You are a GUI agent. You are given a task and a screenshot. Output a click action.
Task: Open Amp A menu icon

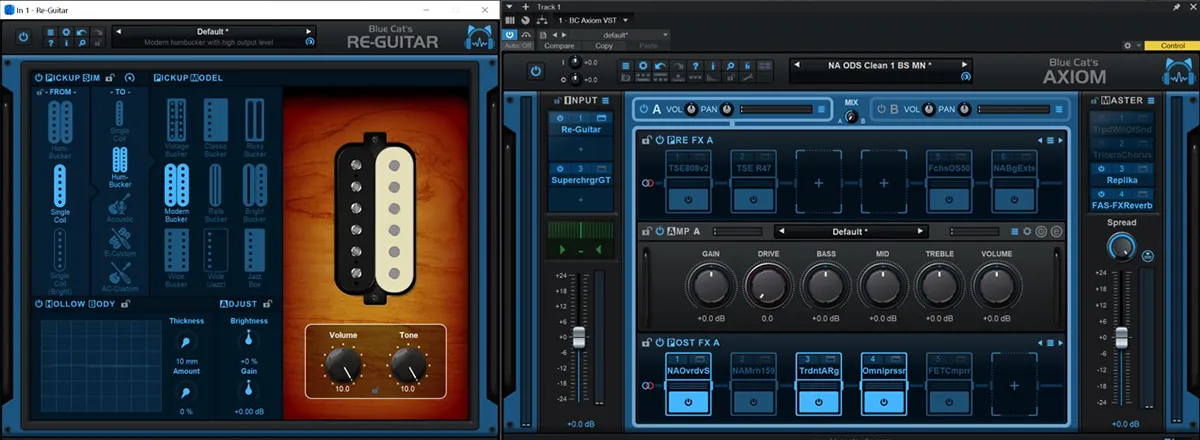click(x=1013, y=231)
